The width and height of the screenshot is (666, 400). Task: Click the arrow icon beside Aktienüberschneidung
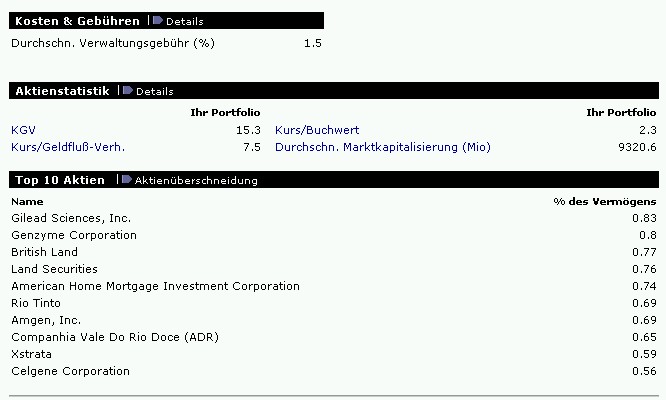(x=126, y=180)
